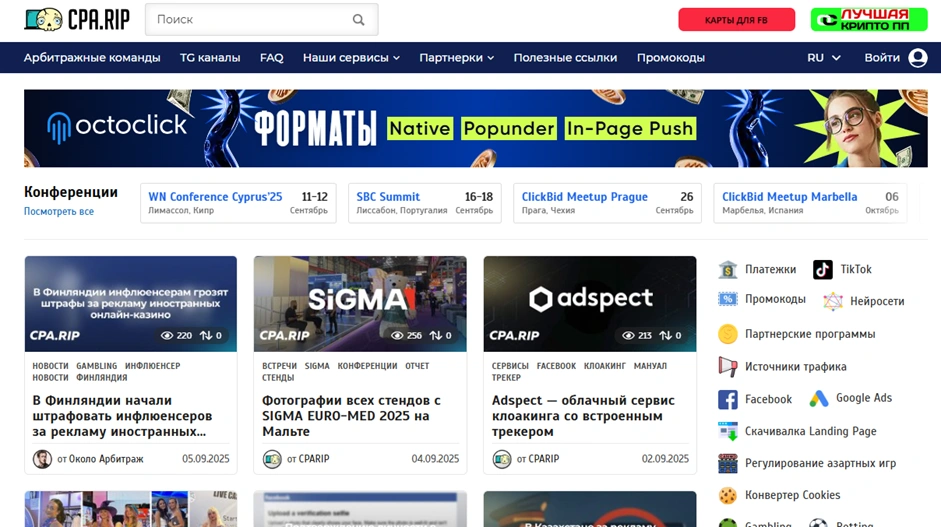Screen dimensions: 941x527
Task: Go to the Промокоды navigation item
Action: (670, 58)
